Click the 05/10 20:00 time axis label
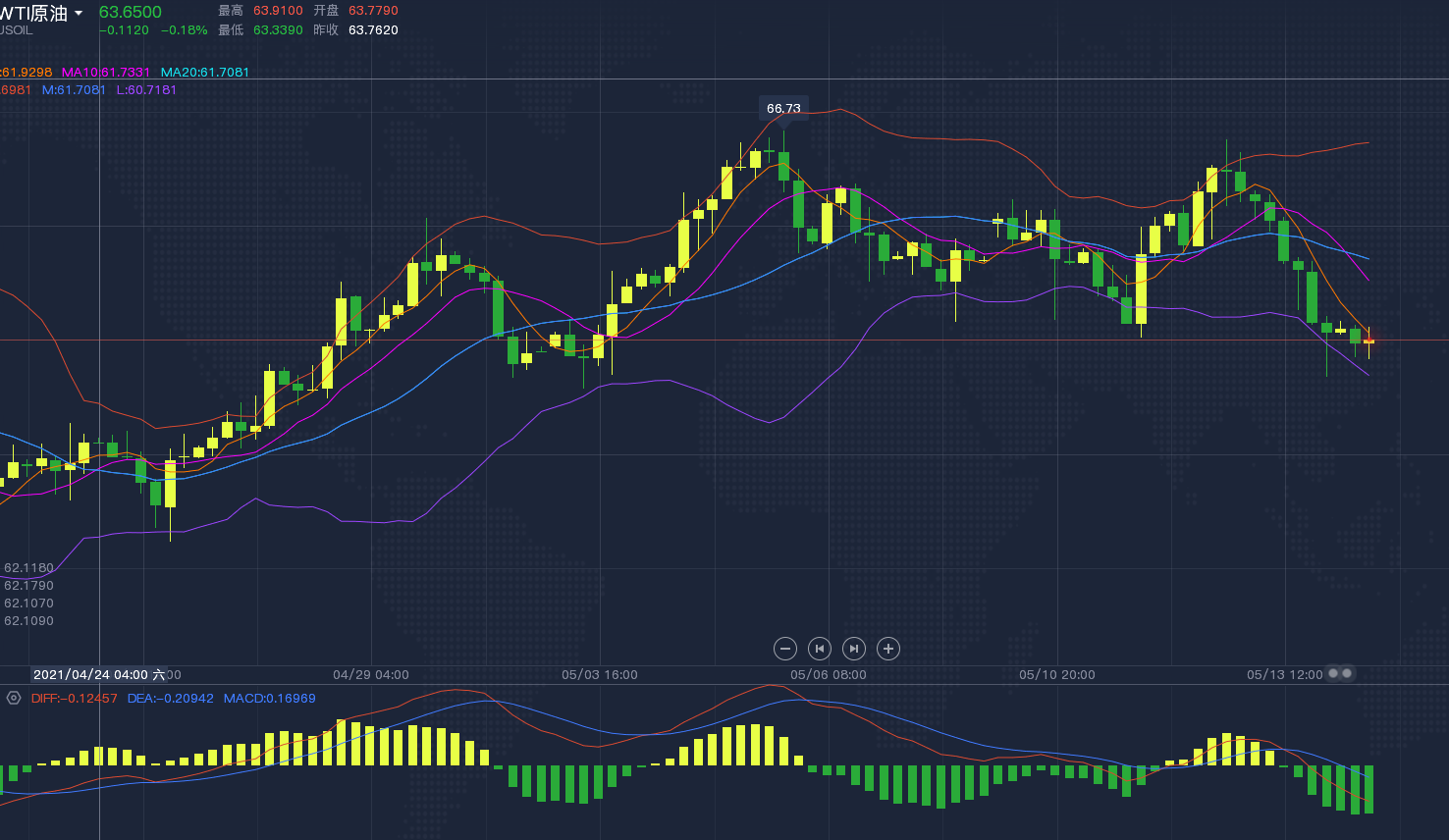Viewport: 1449px width, 840px height. point(1057,675)
